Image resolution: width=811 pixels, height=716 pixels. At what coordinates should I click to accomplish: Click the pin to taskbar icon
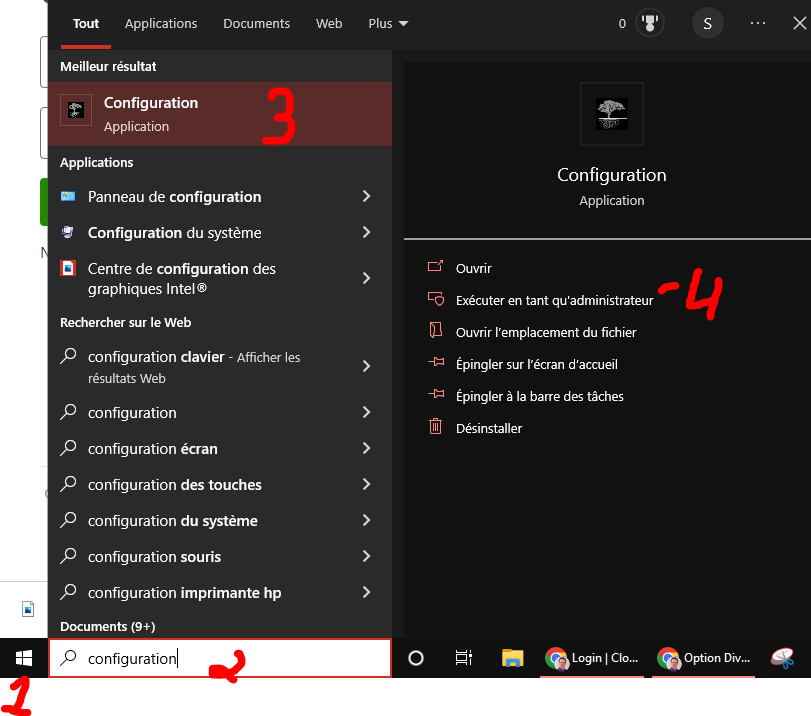[x=436, y=395]
